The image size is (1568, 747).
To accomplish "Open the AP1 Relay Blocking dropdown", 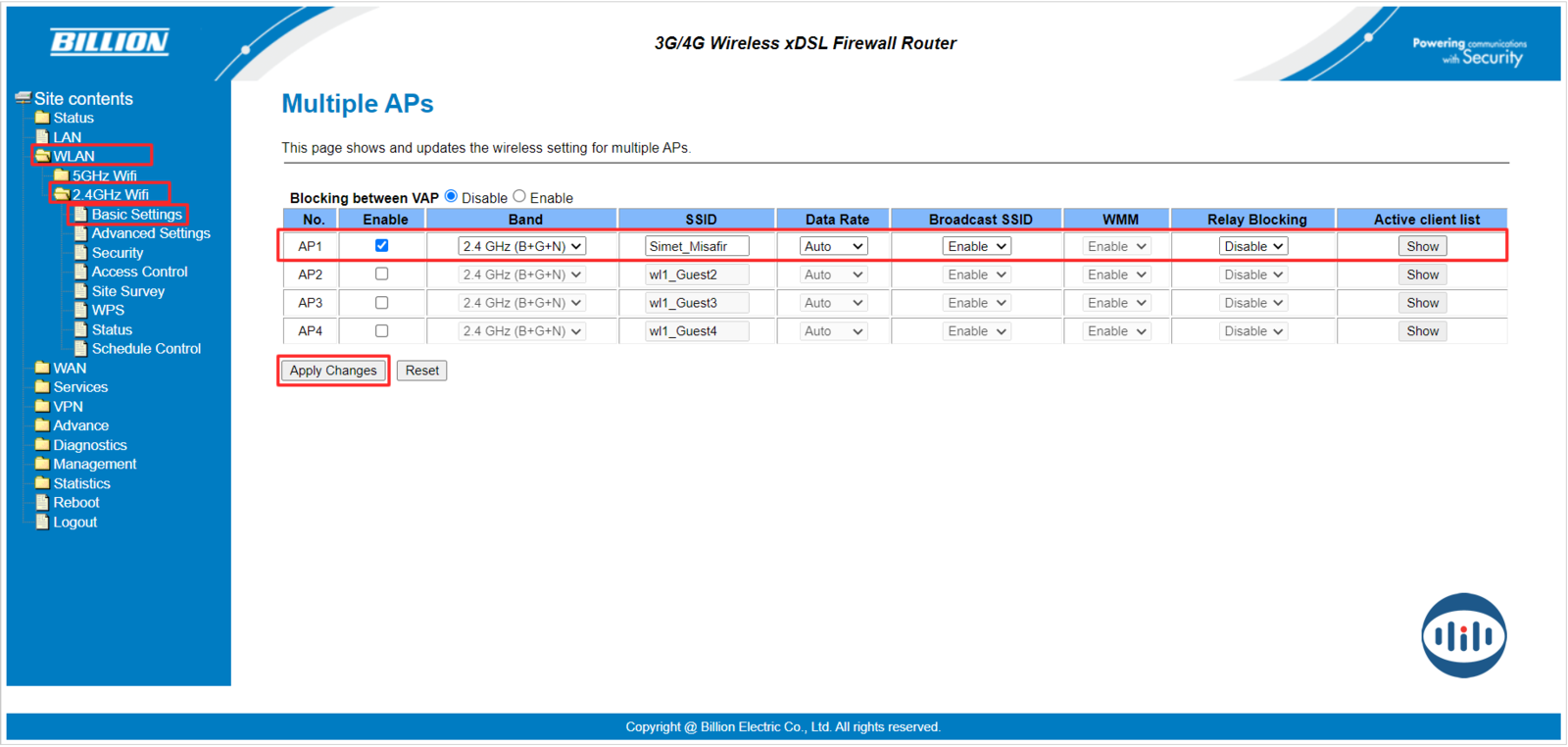I will click(1252, 247).
